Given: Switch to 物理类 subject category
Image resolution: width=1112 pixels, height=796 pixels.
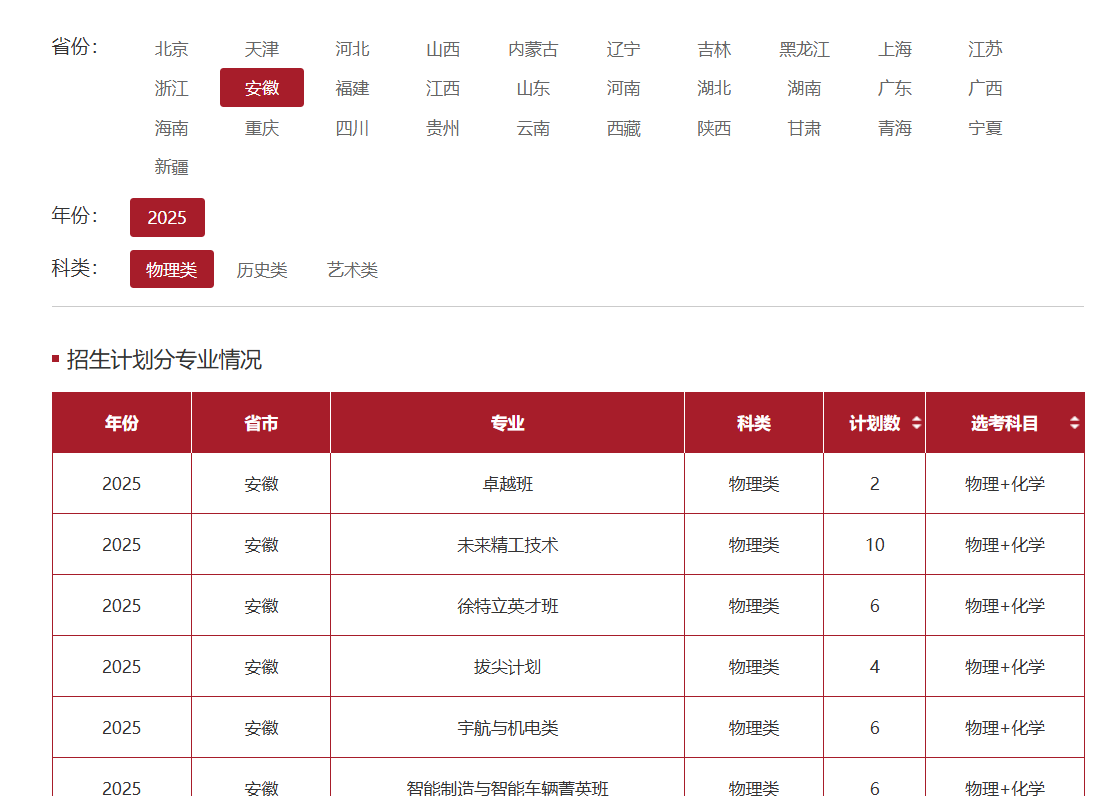Looking at the screenshot, I should click(171, 269).
